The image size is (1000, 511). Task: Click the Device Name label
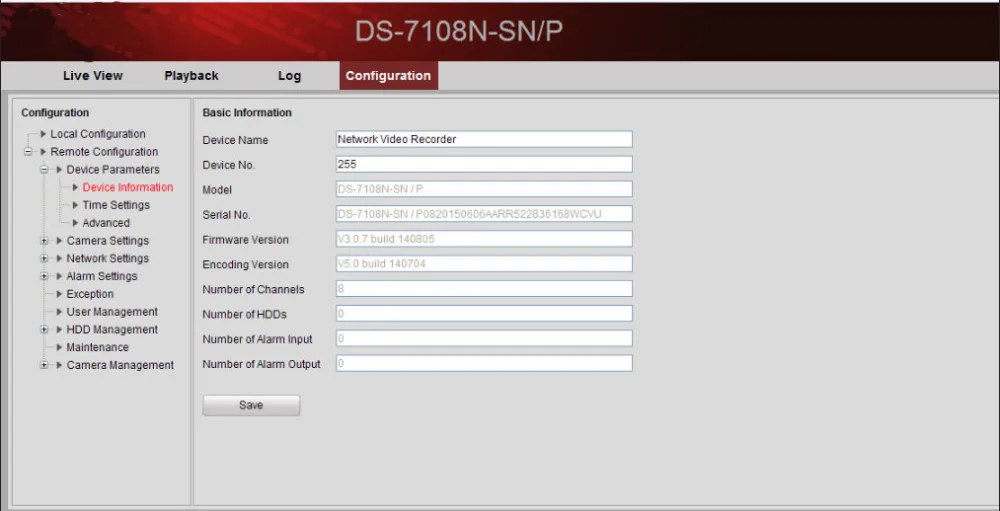click(x=235, y=140)
